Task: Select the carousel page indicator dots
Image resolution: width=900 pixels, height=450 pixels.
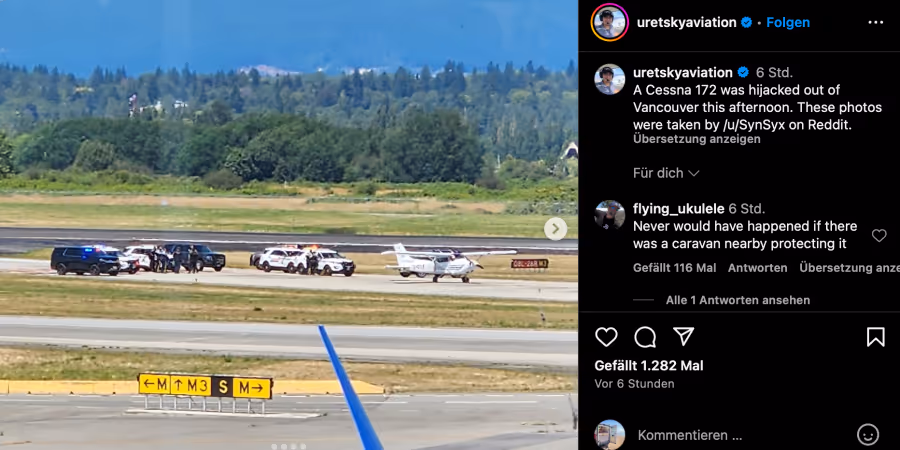Action: click(289, 446)
